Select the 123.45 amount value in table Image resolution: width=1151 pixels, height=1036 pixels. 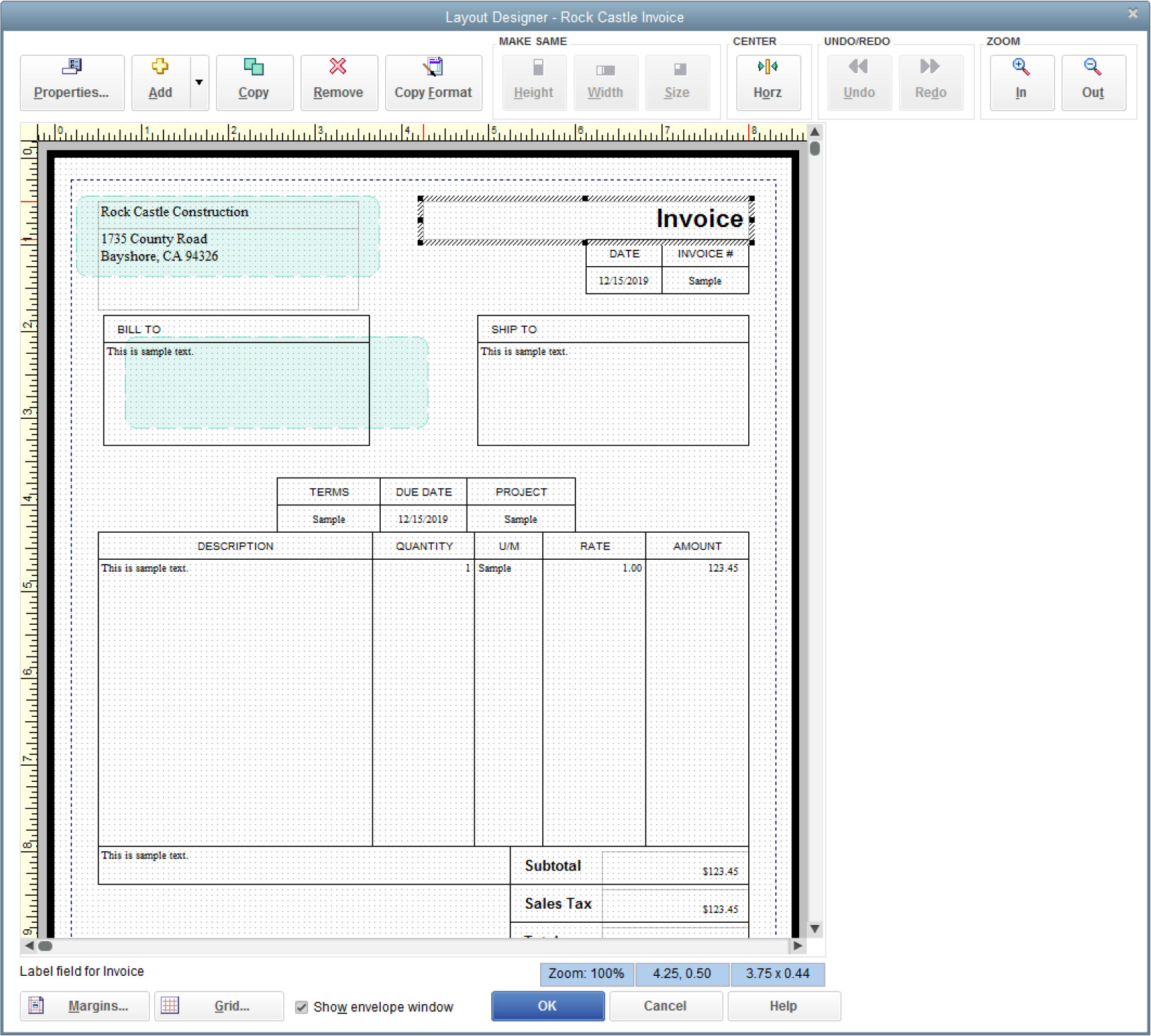pos(723,568)
